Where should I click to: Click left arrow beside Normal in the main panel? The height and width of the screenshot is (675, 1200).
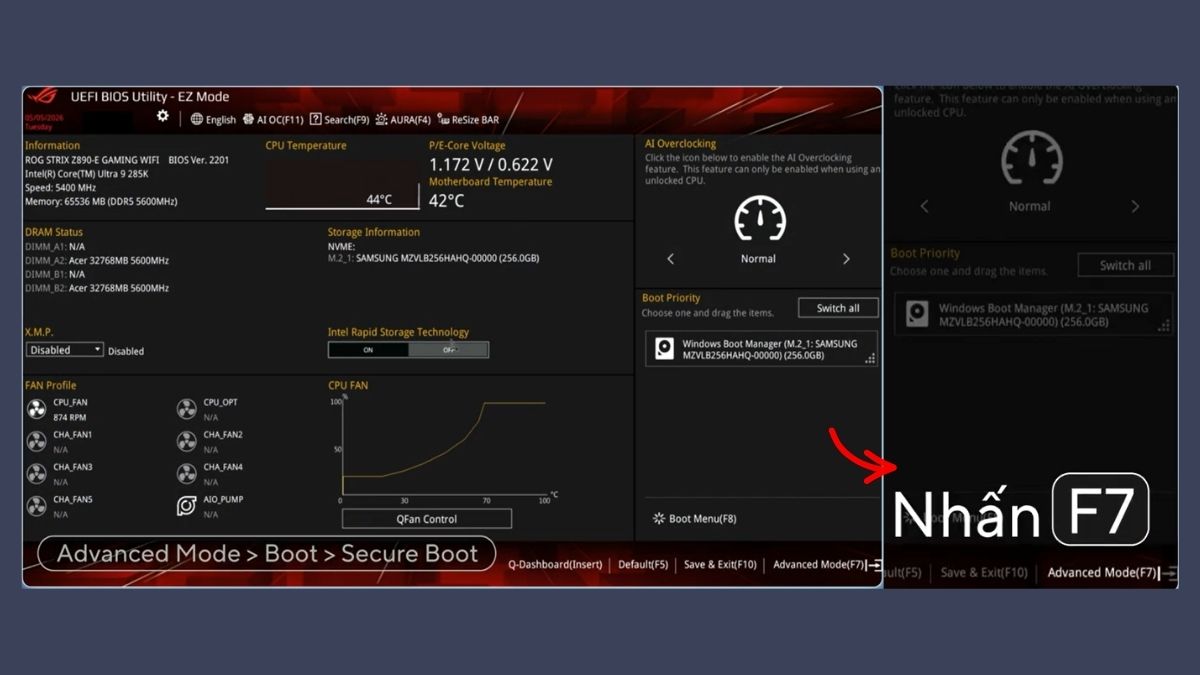(670, 259)
